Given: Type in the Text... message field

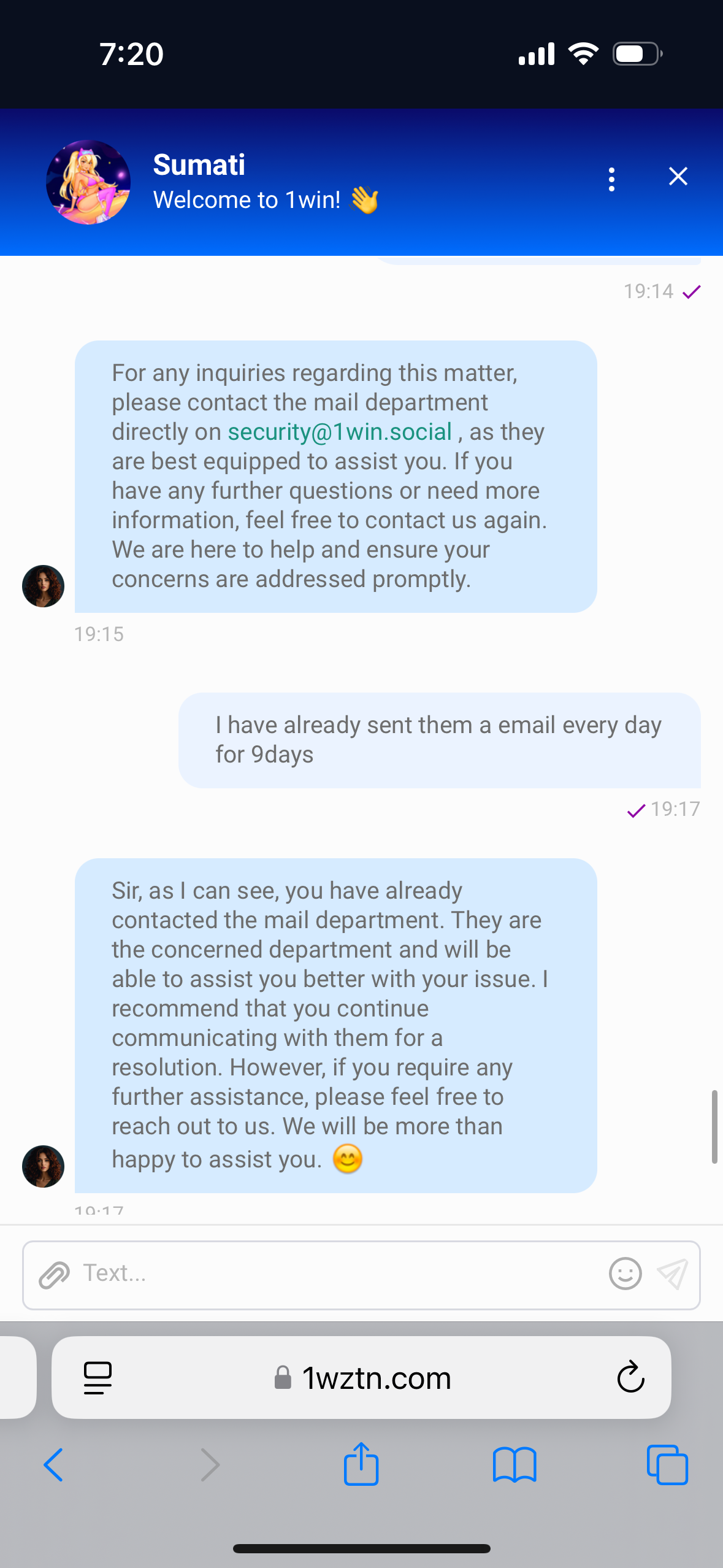Looking at the screenshot, I should (x=337, y=1274).
